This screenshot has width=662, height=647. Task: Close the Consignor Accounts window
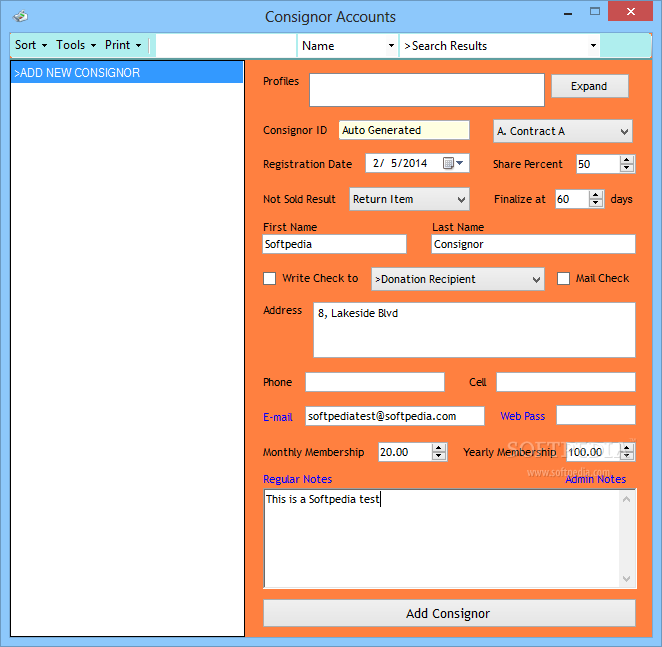(630, 11)
